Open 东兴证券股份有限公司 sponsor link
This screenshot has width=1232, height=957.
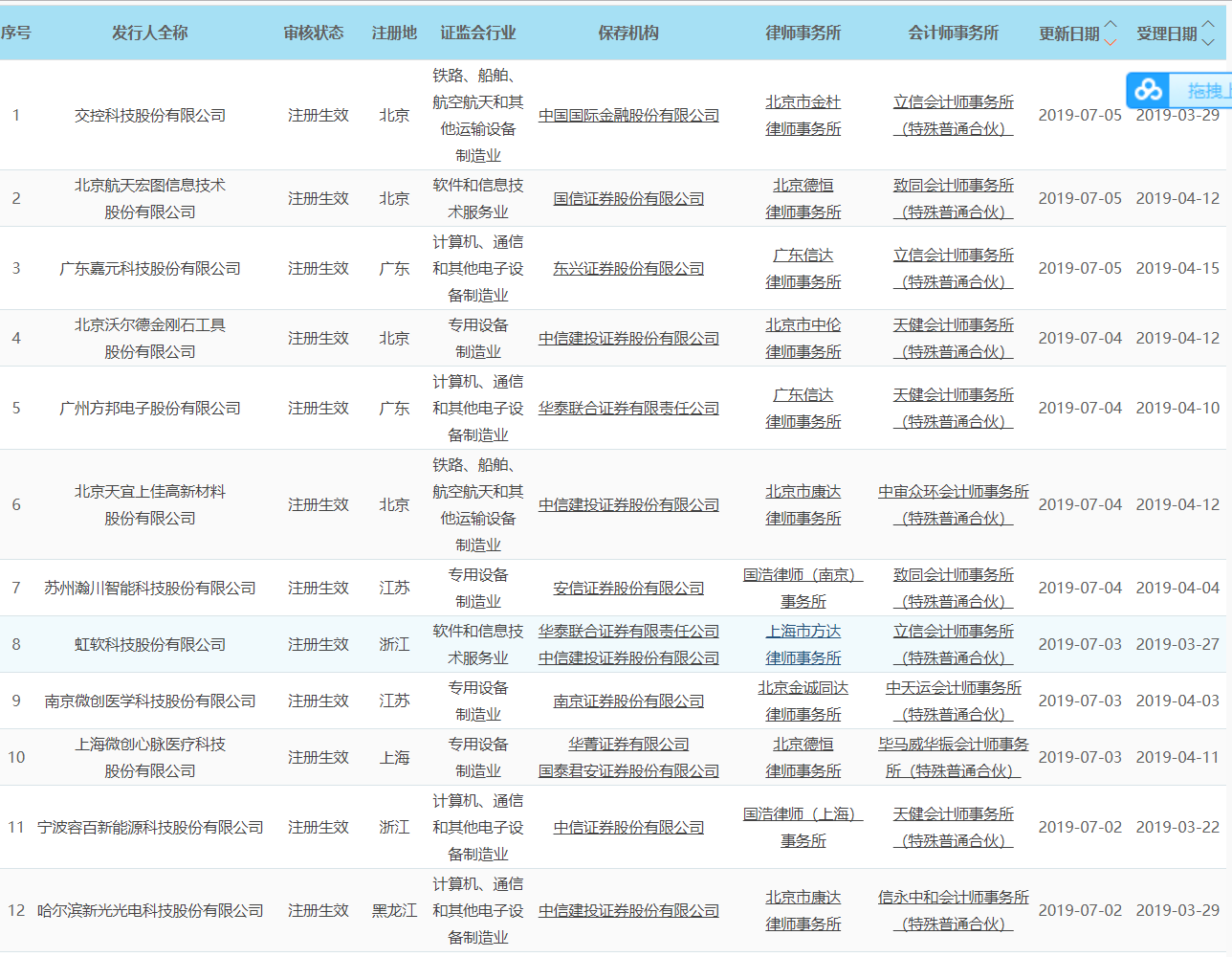(x=628, y=268)
